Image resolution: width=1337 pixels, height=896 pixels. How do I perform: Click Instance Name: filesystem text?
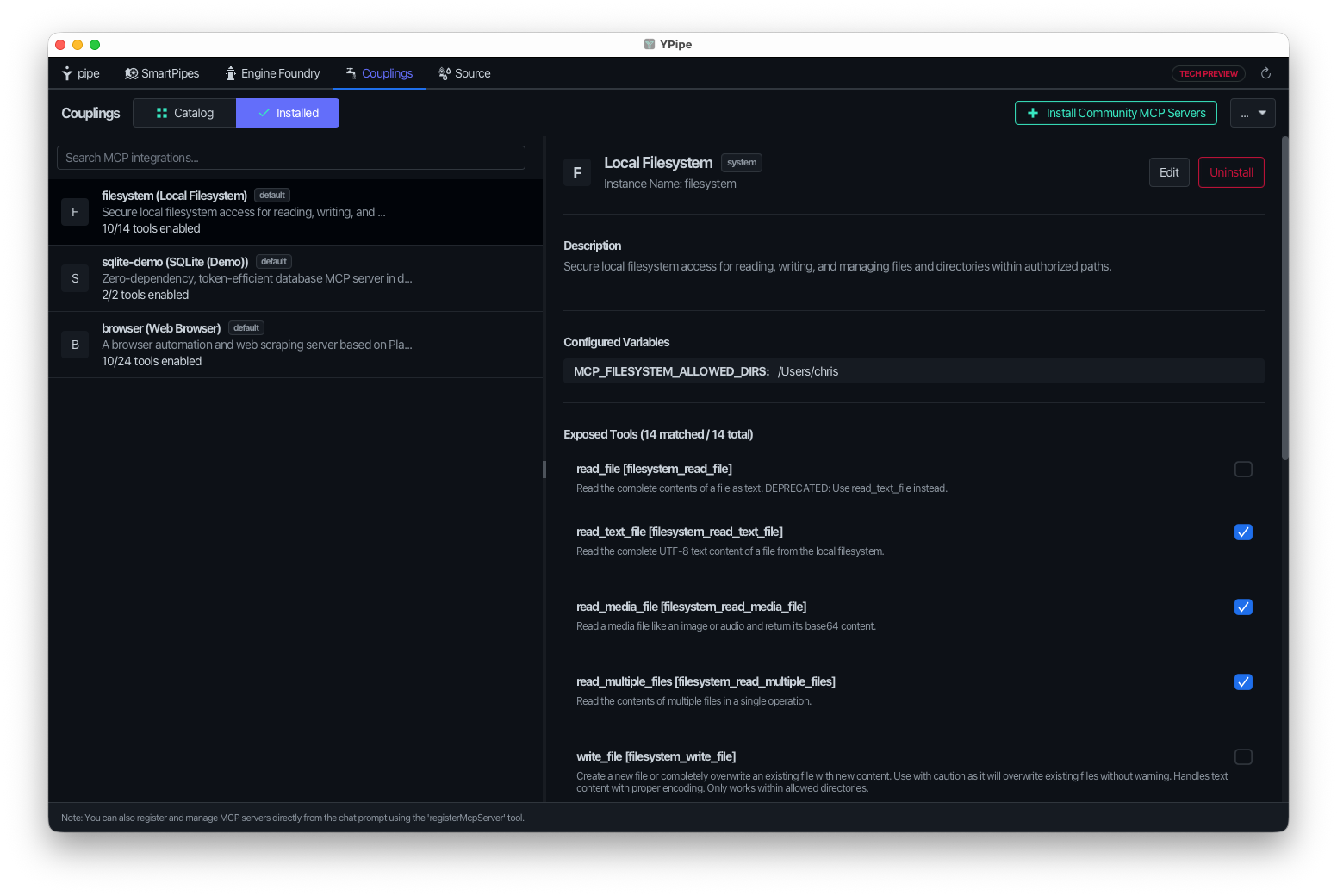(670, 184)
